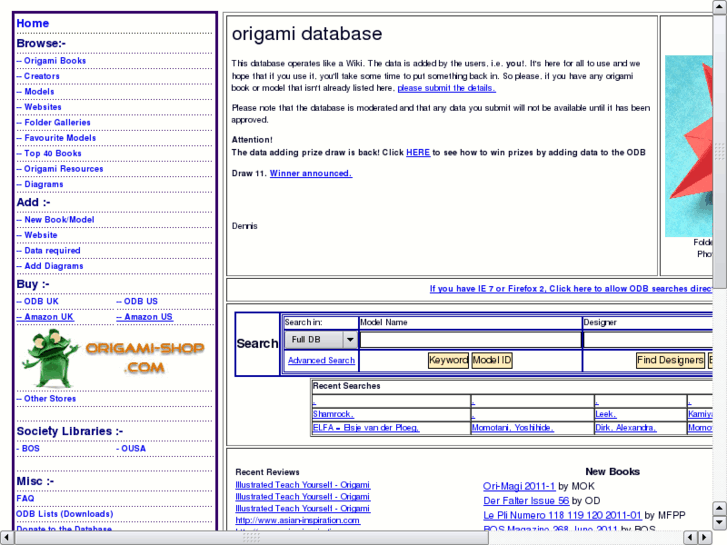This screenshot has height=545, width=727.
Task: Click horizontal scrollbar left arrow
Action: (x=6, y=538)
